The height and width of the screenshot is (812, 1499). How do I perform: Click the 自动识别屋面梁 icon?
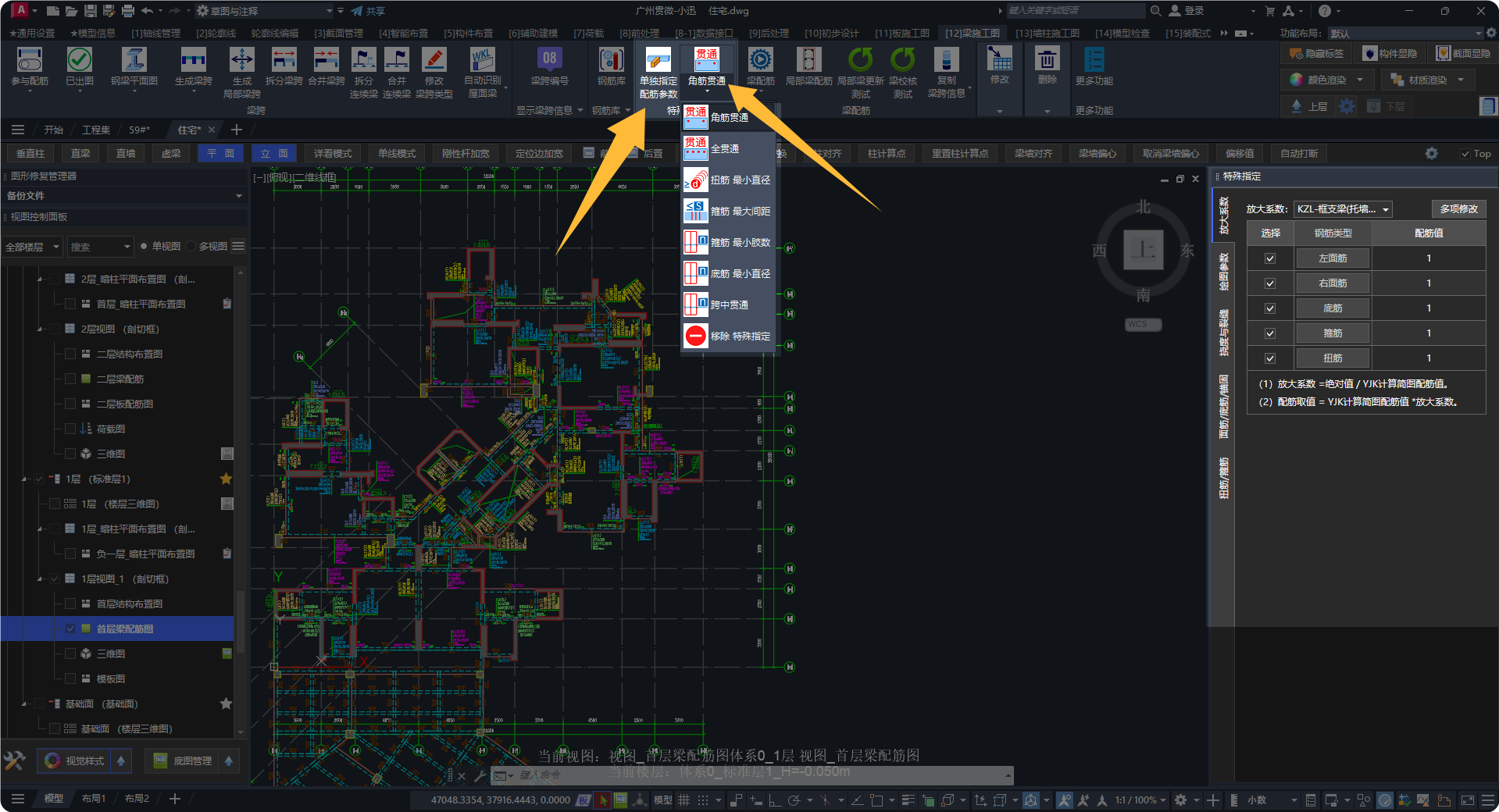(482, 61)
